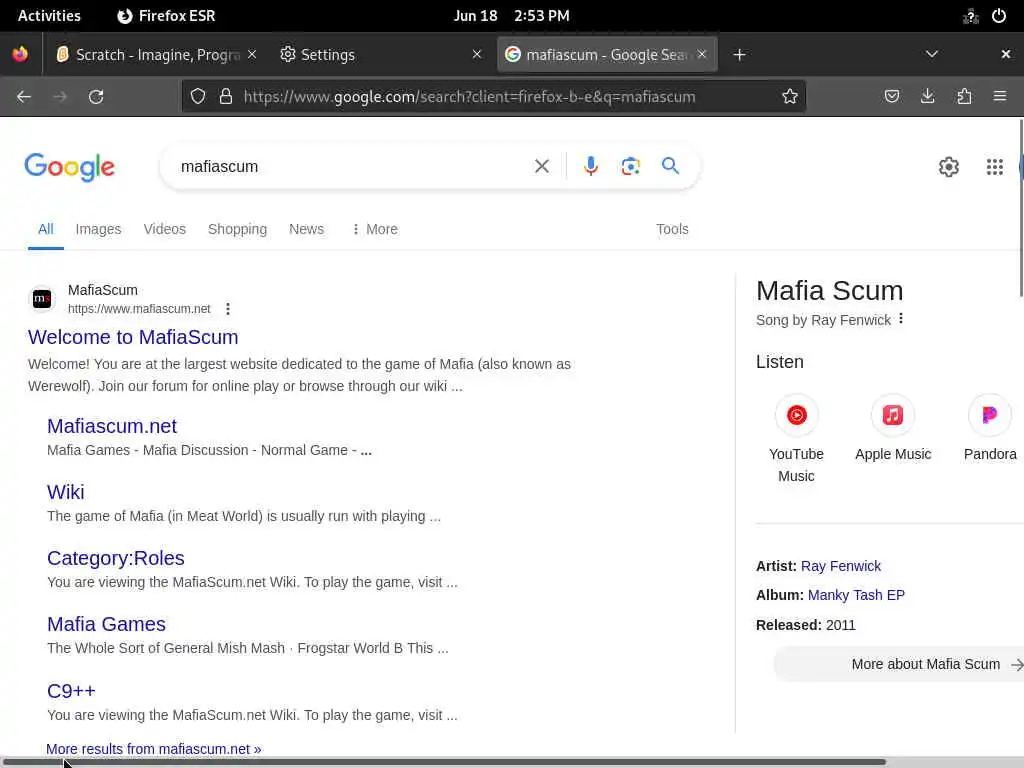Open the clock Jun 18 2:53 PM
Image resolution: width=1024 pixels, height=768 pixels.
[x=511, y=16]
